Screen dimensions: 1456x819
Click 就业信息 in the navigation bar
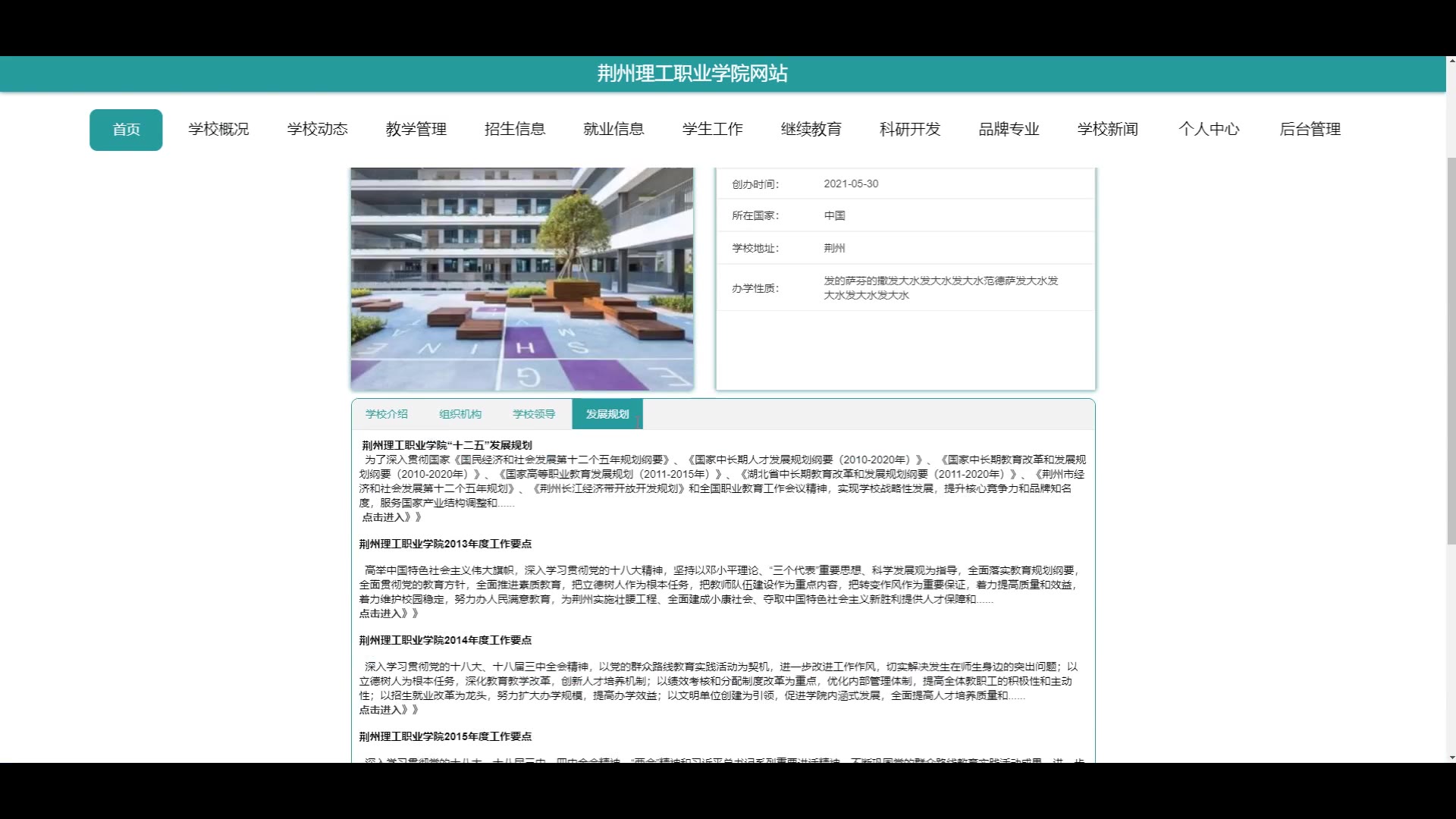[x=613, y=130]
